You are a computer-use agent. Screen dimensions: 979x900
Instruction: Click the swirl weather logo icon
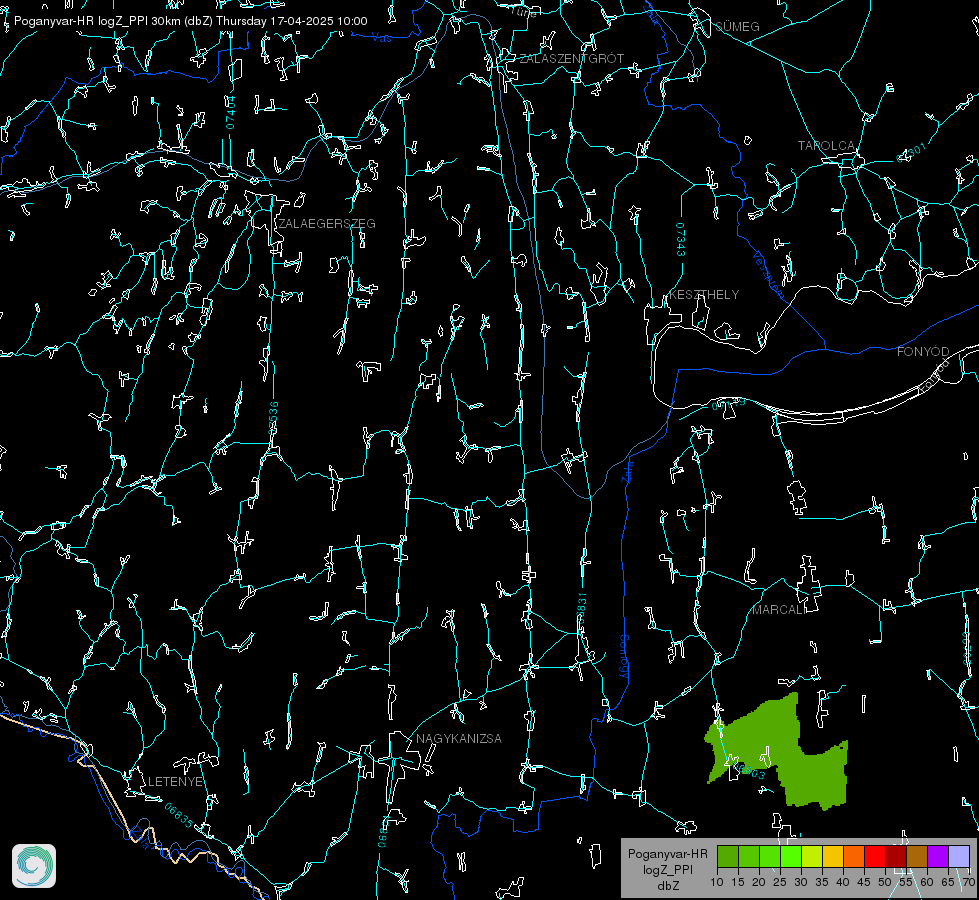click(x=34, y=866)
